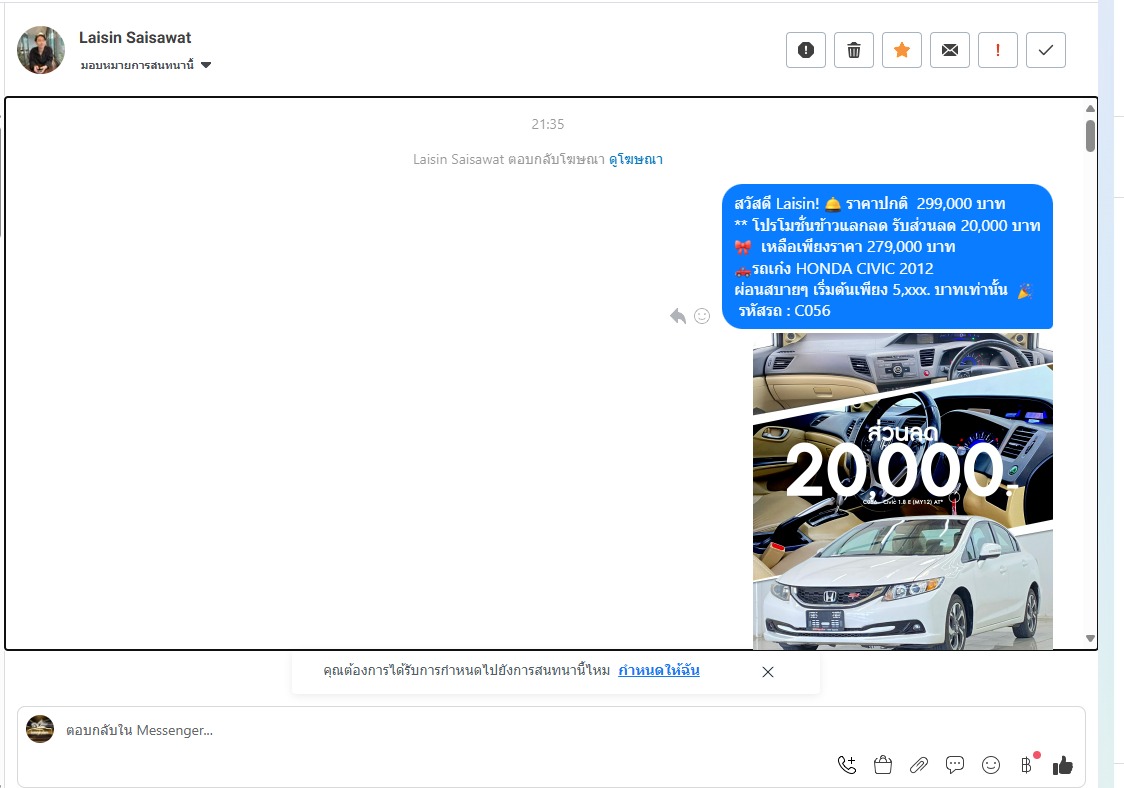This screenshot has height=788, width=1124.
Task: Open the Honda Civic promo image
Action: click(x=902, y=490)
